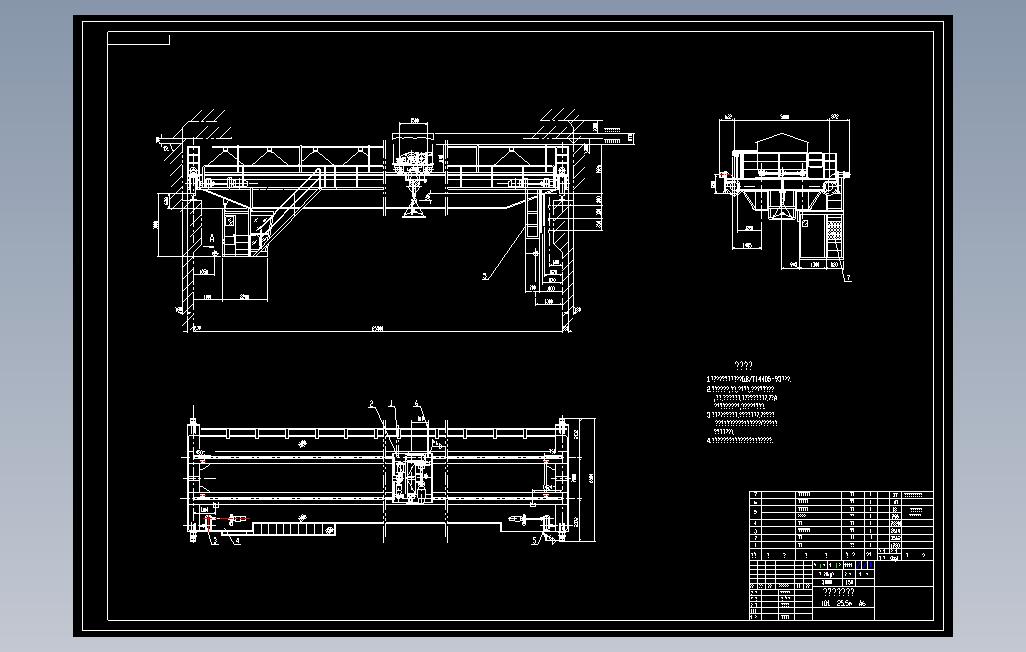Click the overall span dimension under front view
The width and height of the screenshot is (1026, 652).
point(378,329)
